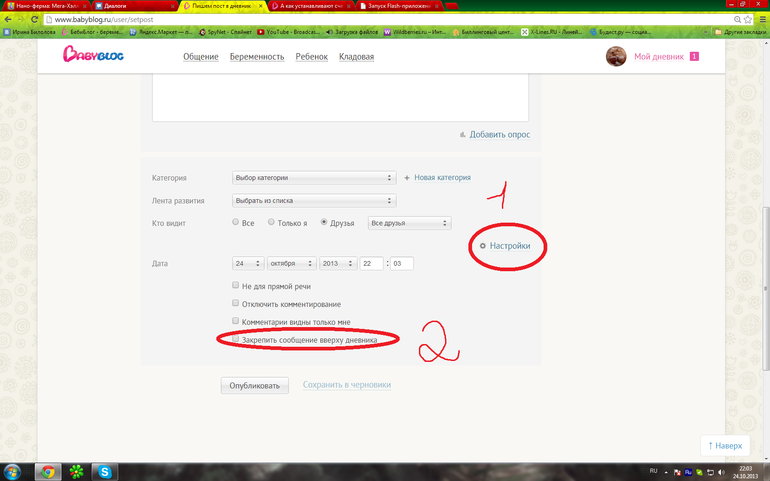The image size is (770, 481).
Task: Expand the 'Выбрать из списка' dropdown
Action: [x=313, y=200]
